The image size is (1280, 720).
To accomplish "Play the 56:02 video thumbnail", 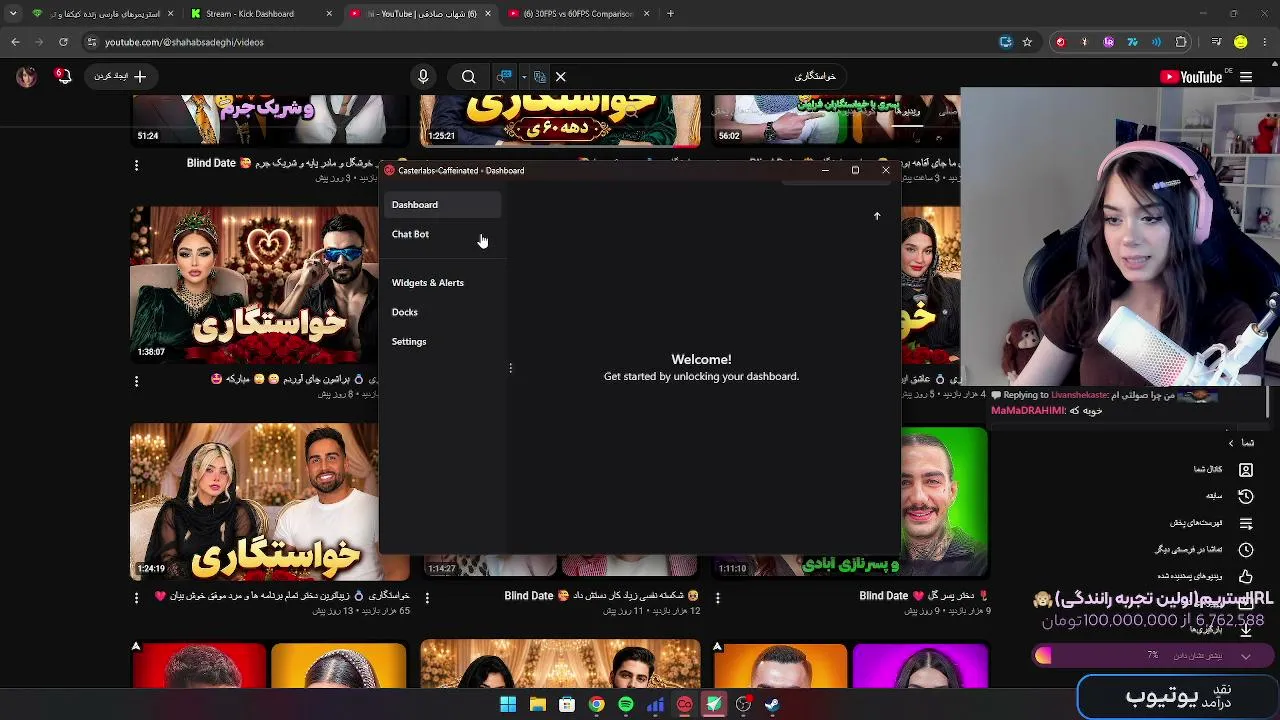I will (x=835, y=121).
